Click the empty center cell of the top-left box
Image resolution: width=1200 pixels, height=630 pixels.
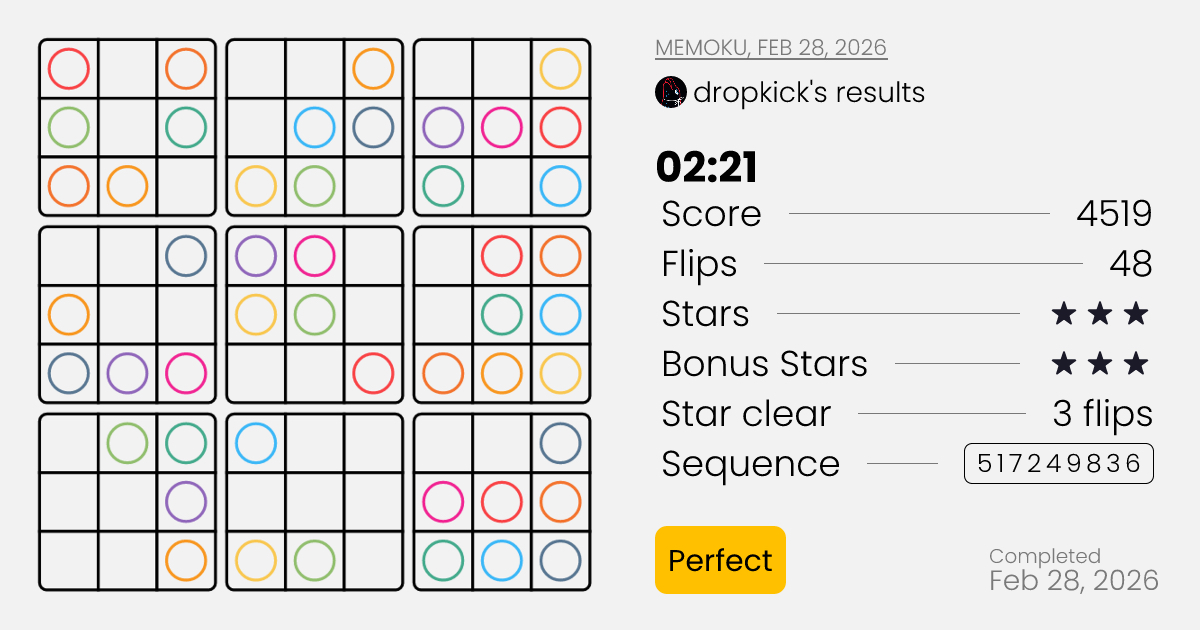tap(127, 127)
